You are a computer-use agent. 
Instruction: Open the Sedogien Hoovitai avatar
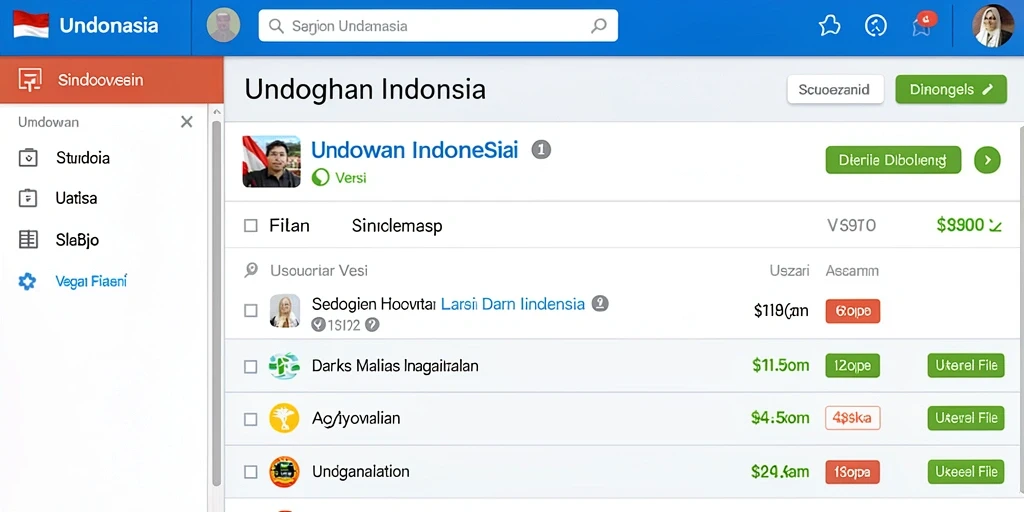pyautogui.click(x=285, y=311)
